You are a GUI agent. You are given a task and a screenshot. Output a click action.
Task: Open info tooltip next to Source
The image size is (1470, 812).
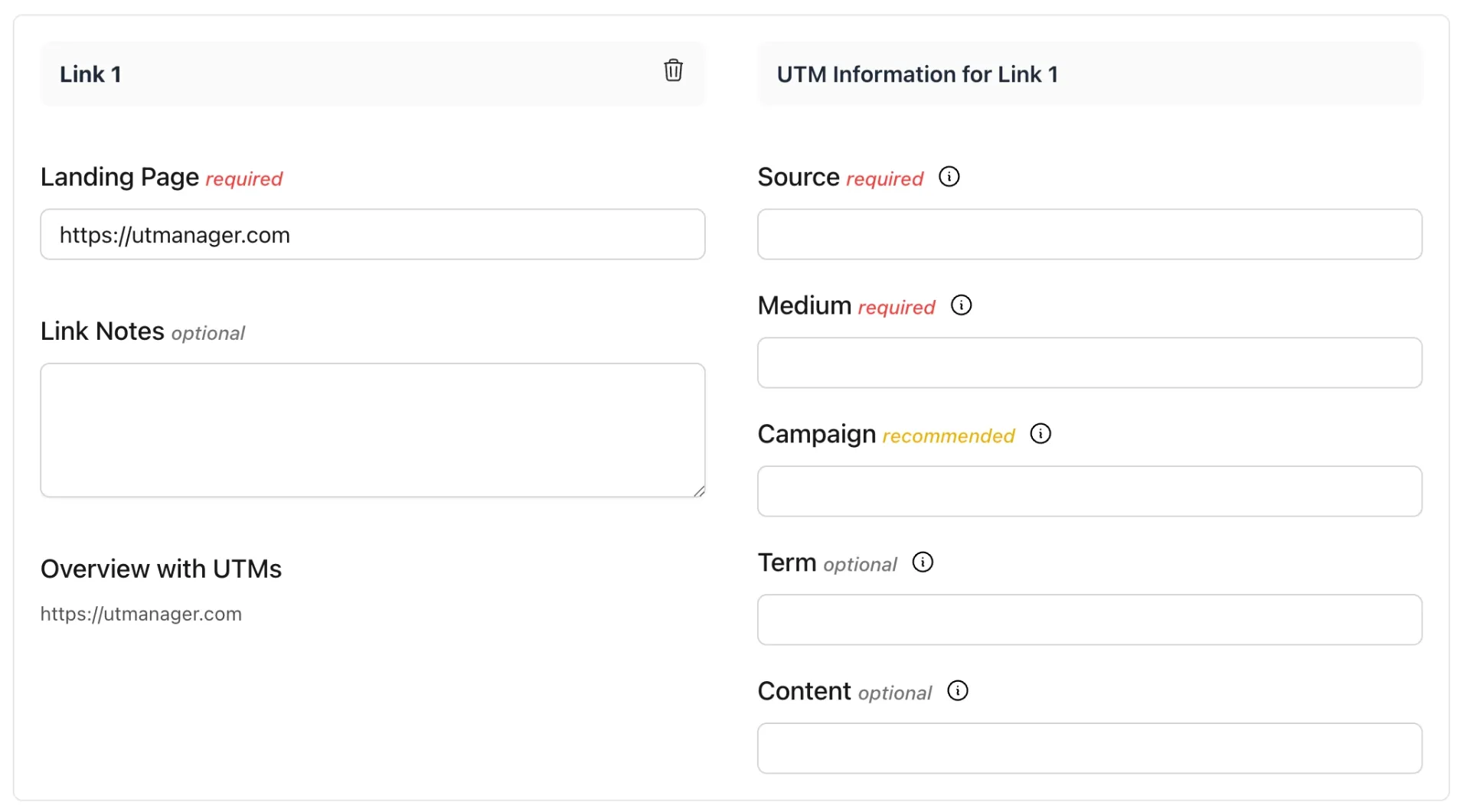949,177
